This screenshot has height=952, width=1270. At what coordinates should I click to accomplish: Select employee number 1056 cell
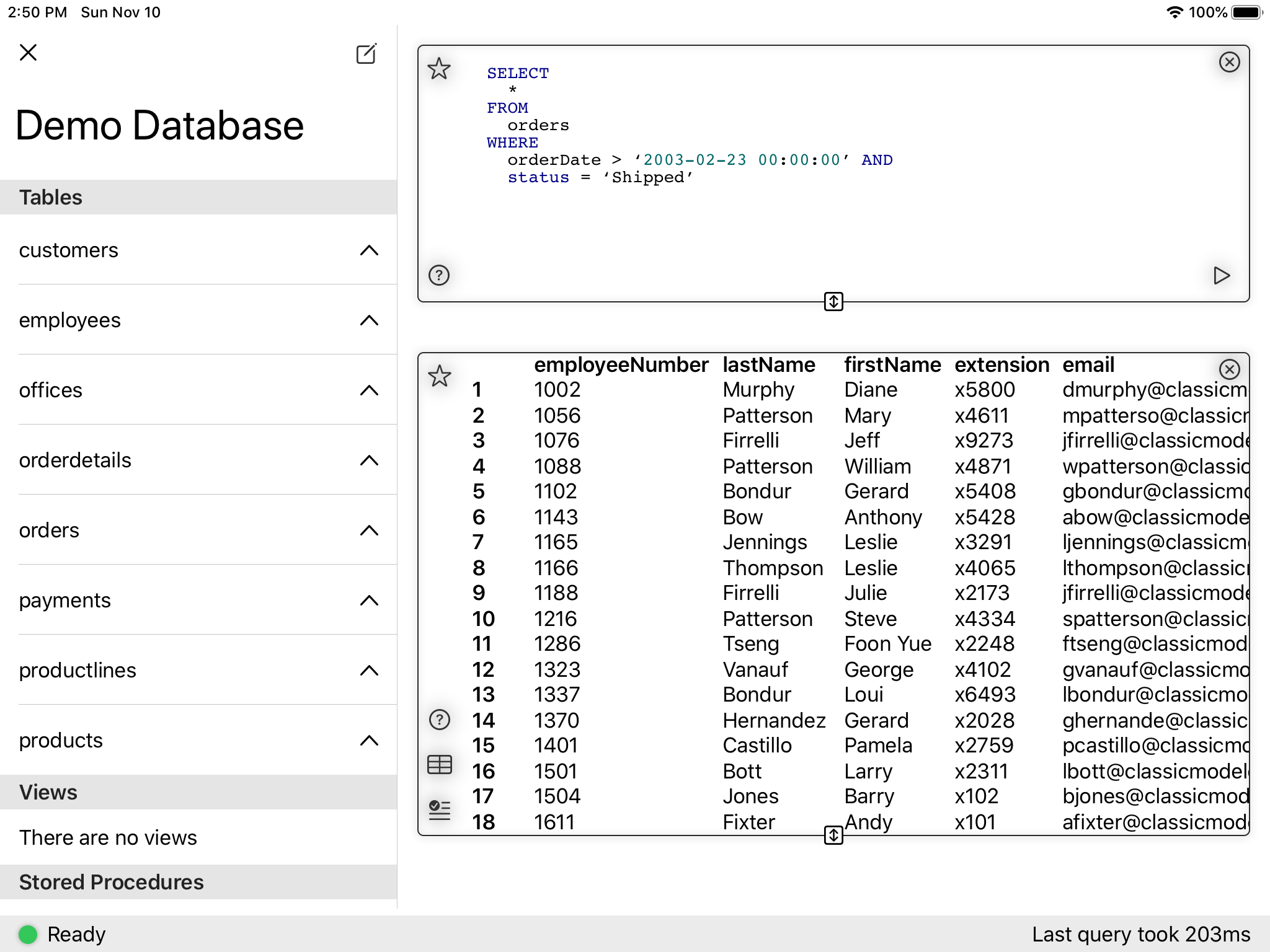[557, 416]
